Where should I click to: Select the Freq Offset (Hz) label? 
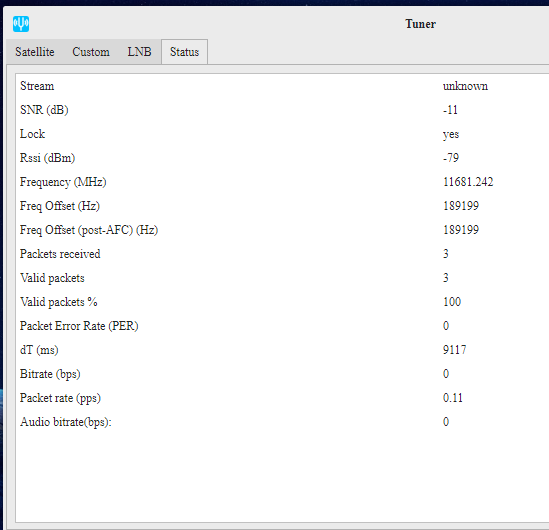tap(60, 206)
